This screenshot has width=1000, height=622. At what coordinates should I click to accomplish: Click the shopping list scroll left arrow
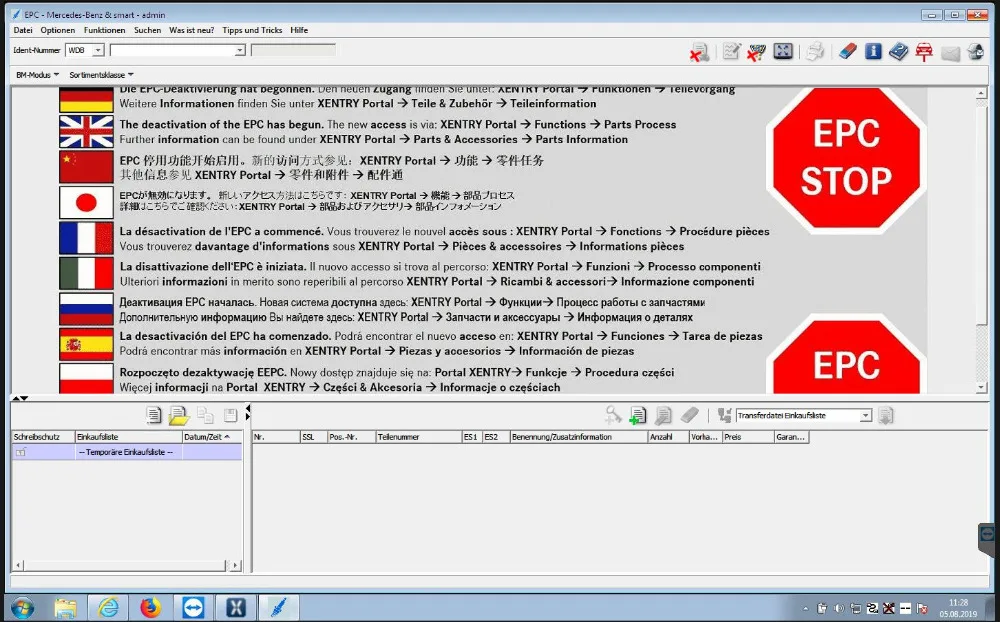pyautogui.click(x=18, y=565)
